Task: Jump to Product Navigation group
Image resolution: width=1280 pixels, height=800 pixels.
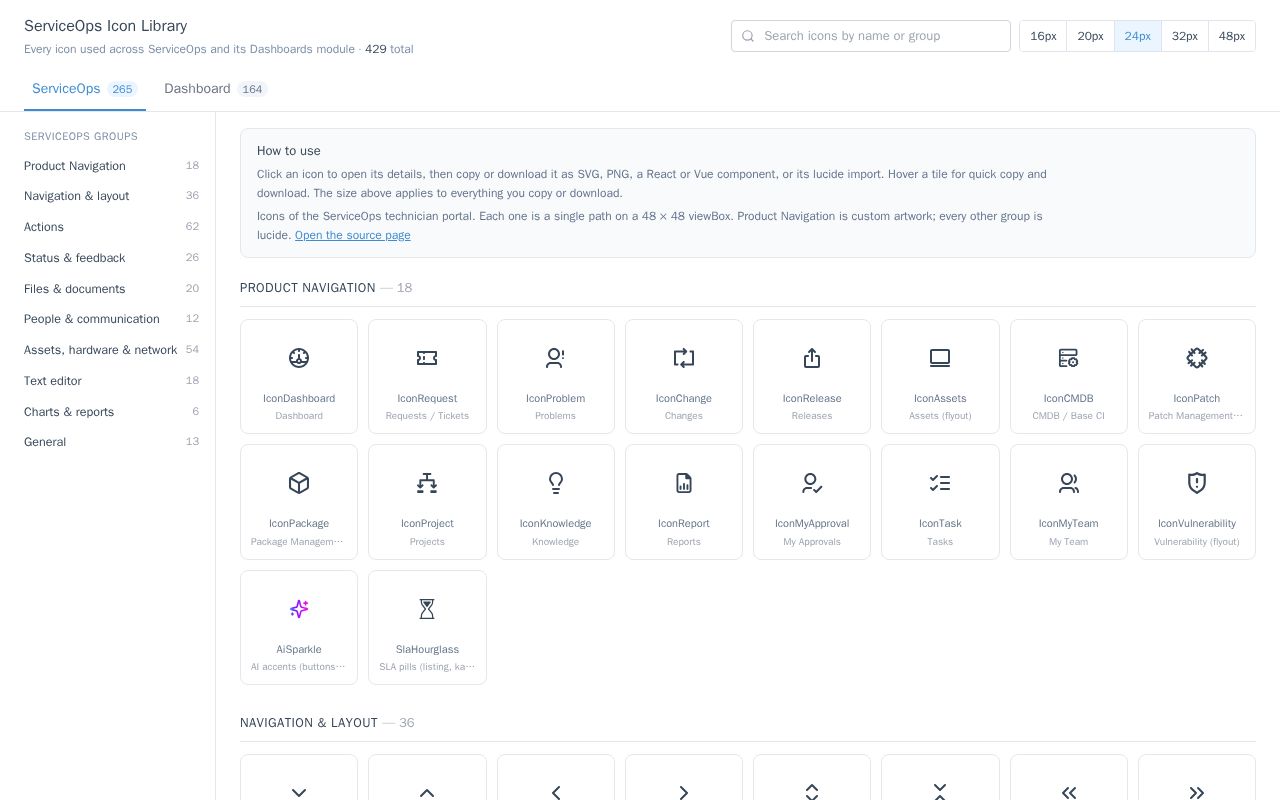Action: [x=111, y=166]
